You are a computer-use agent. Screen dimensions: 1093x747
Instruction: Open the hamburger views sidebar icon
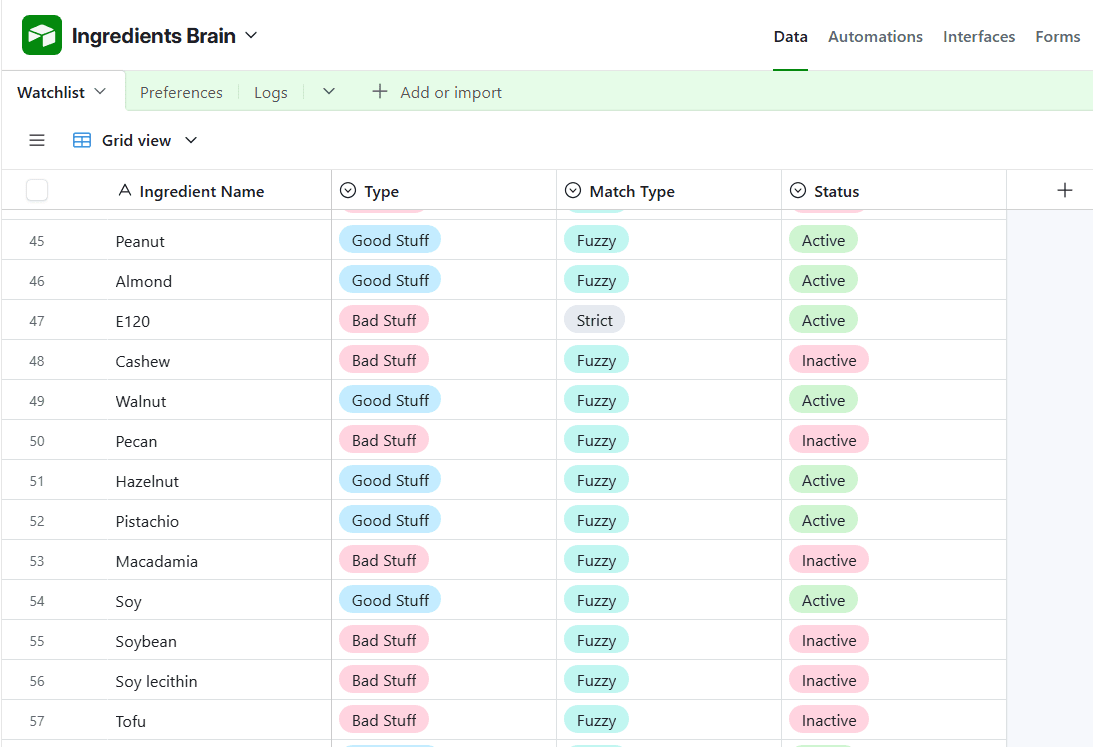pyautogui.click(x=37, y=141)
